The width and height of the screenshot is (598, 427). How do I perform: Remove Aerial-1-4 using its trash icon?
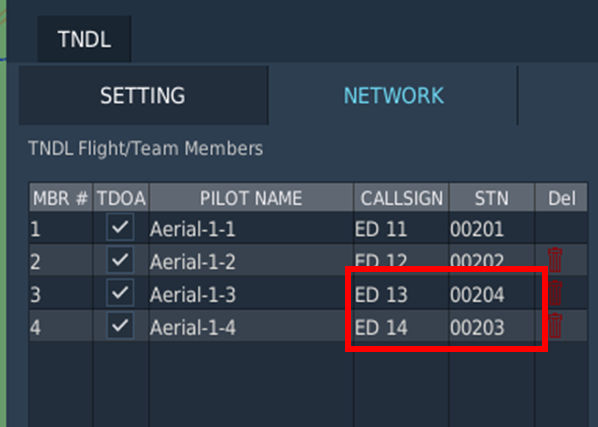555,326
